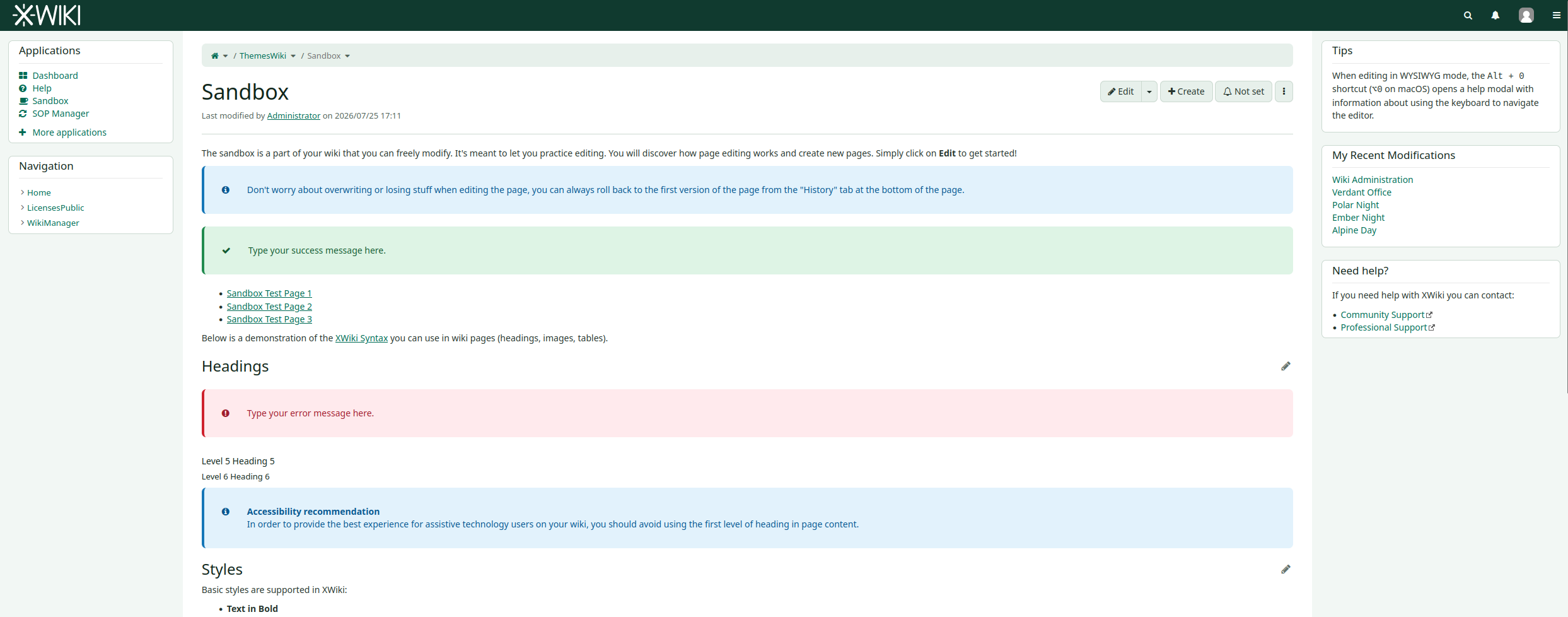
Task: Click the SOP Manager refresh icon
Action: coord(23,114)
